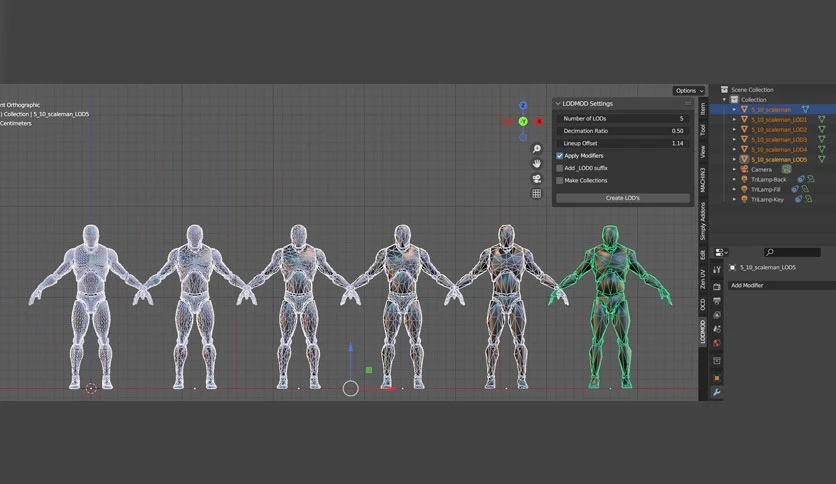Screen dimensions: 836x484
Task: Click the Decimation Ratio slider
Action: pos(623,131)
